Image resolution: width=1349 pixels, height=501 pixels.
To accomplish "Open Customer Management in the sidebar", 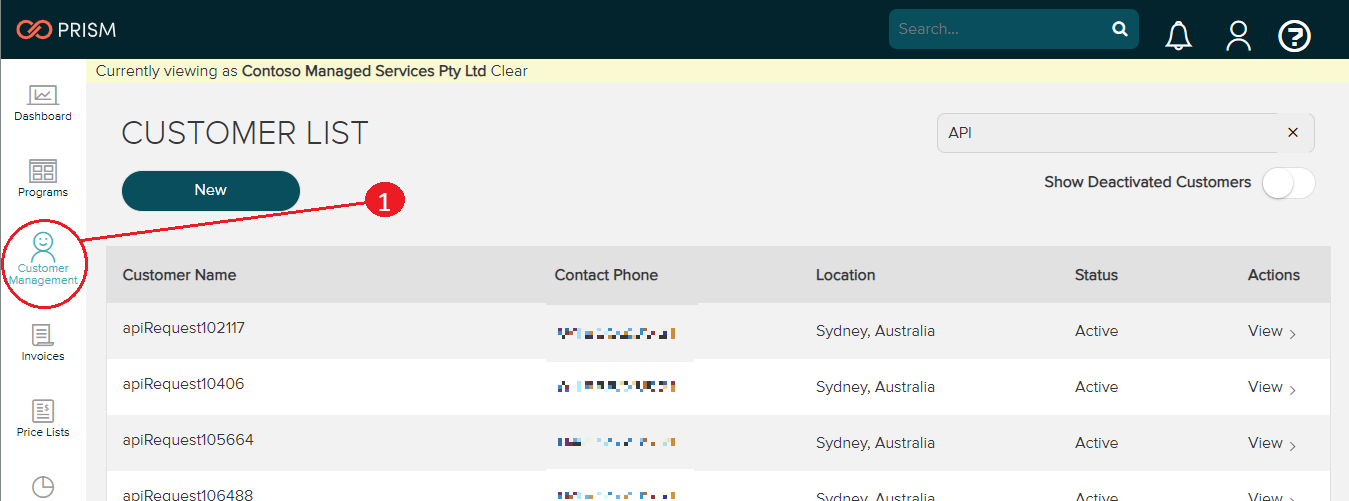I will 43,259.
